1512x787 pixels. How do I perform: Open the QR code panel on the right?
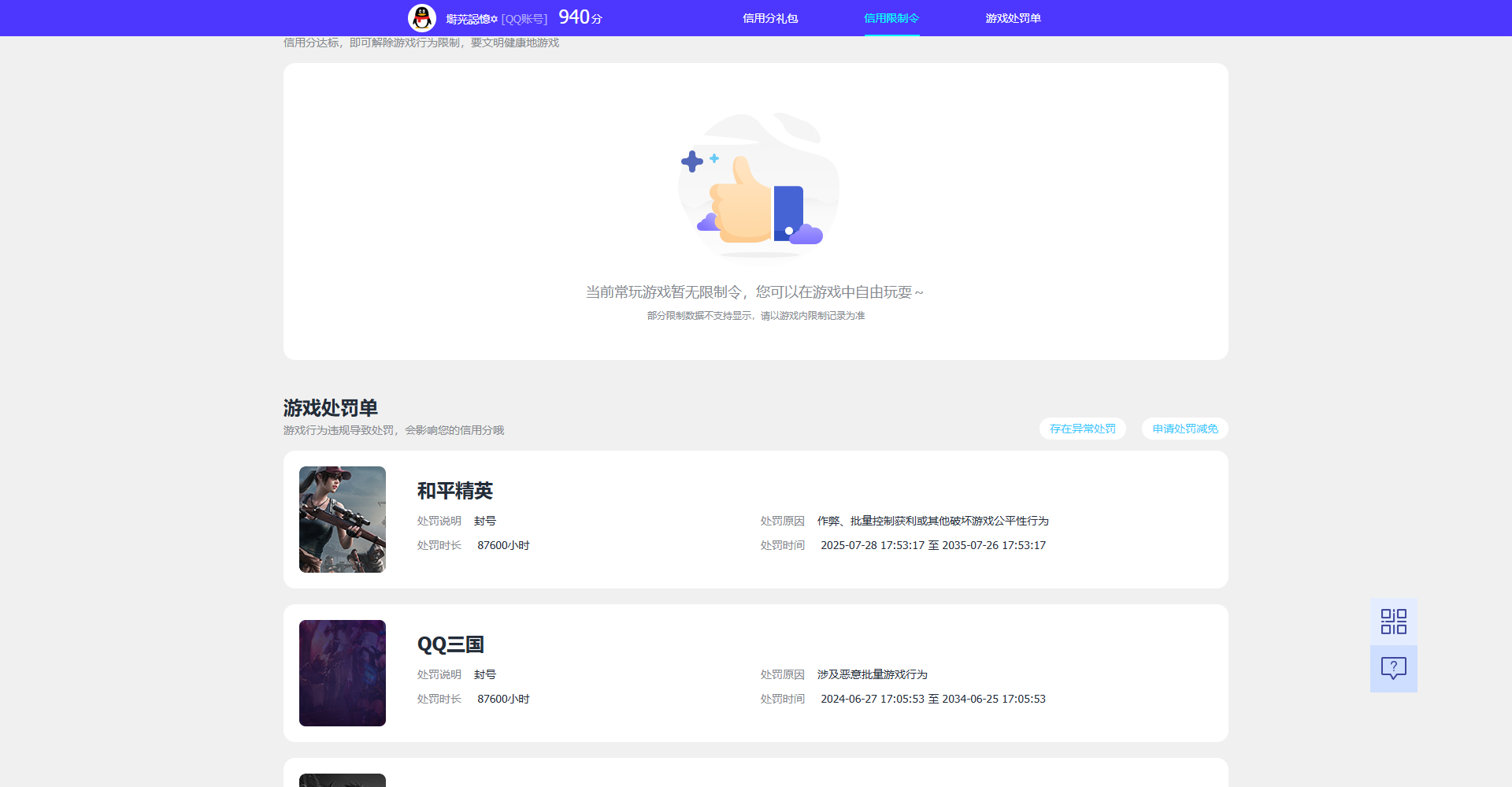pyautogui.click(x=1393, y=621)
